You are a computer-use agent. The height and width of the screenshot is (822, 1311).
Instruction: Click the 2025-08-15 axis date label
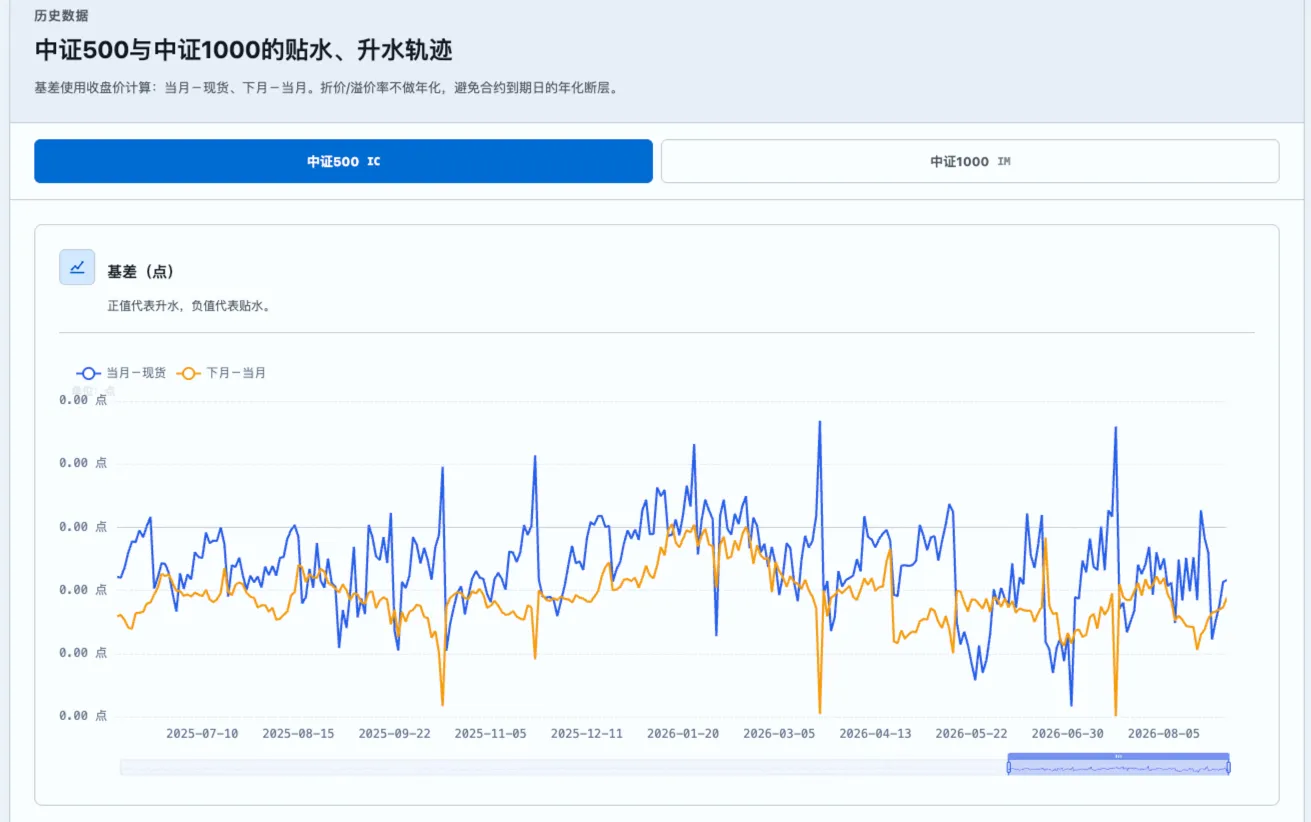[x=299, y=733]
